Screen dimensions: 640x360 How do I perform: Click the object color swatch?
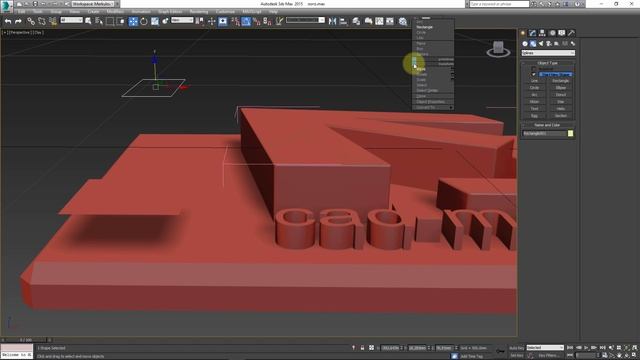pos(570,133)
